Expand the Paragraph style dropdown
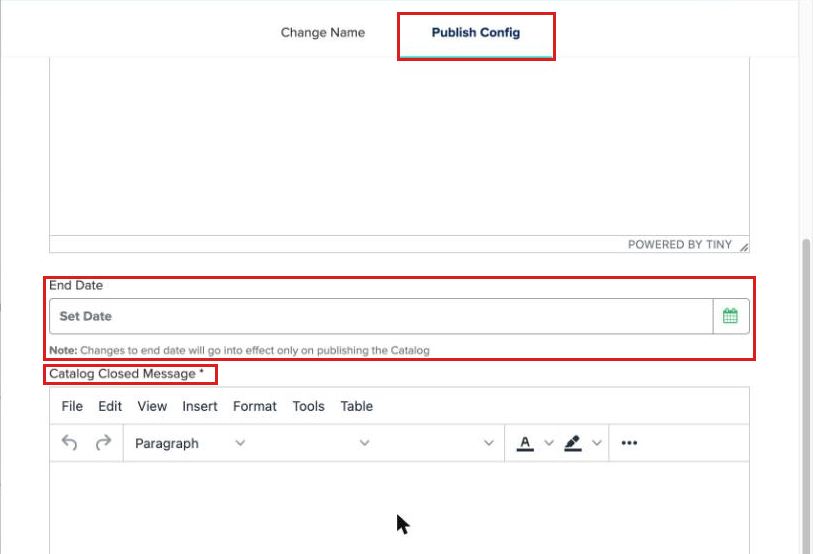The image size is (813, 554). point(189,443)
